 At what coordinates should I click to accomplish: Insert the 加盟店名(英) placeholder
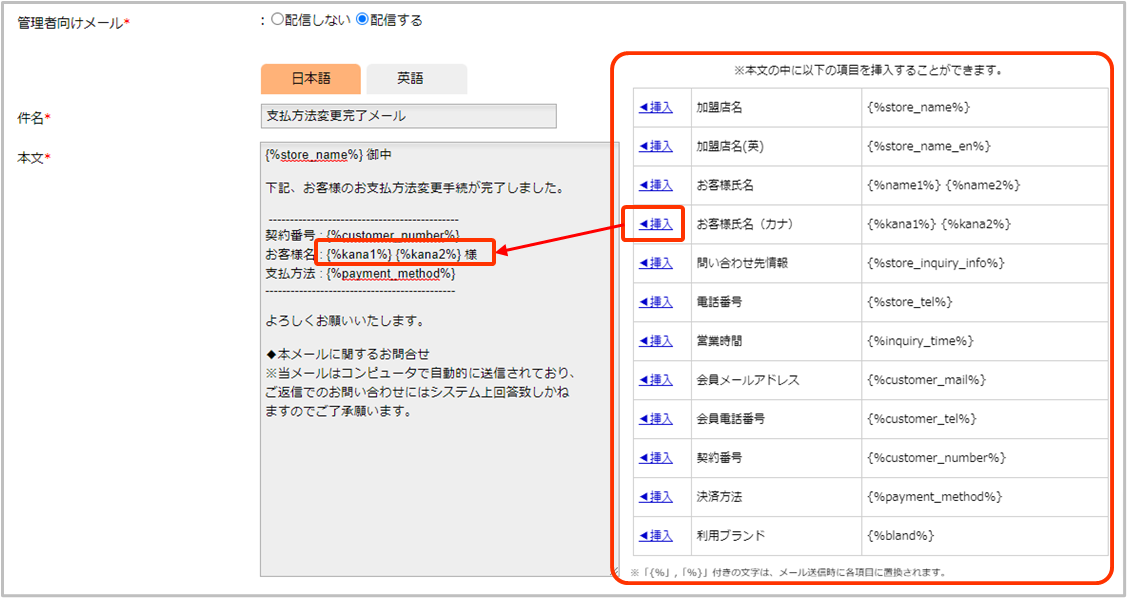(656, 146)
